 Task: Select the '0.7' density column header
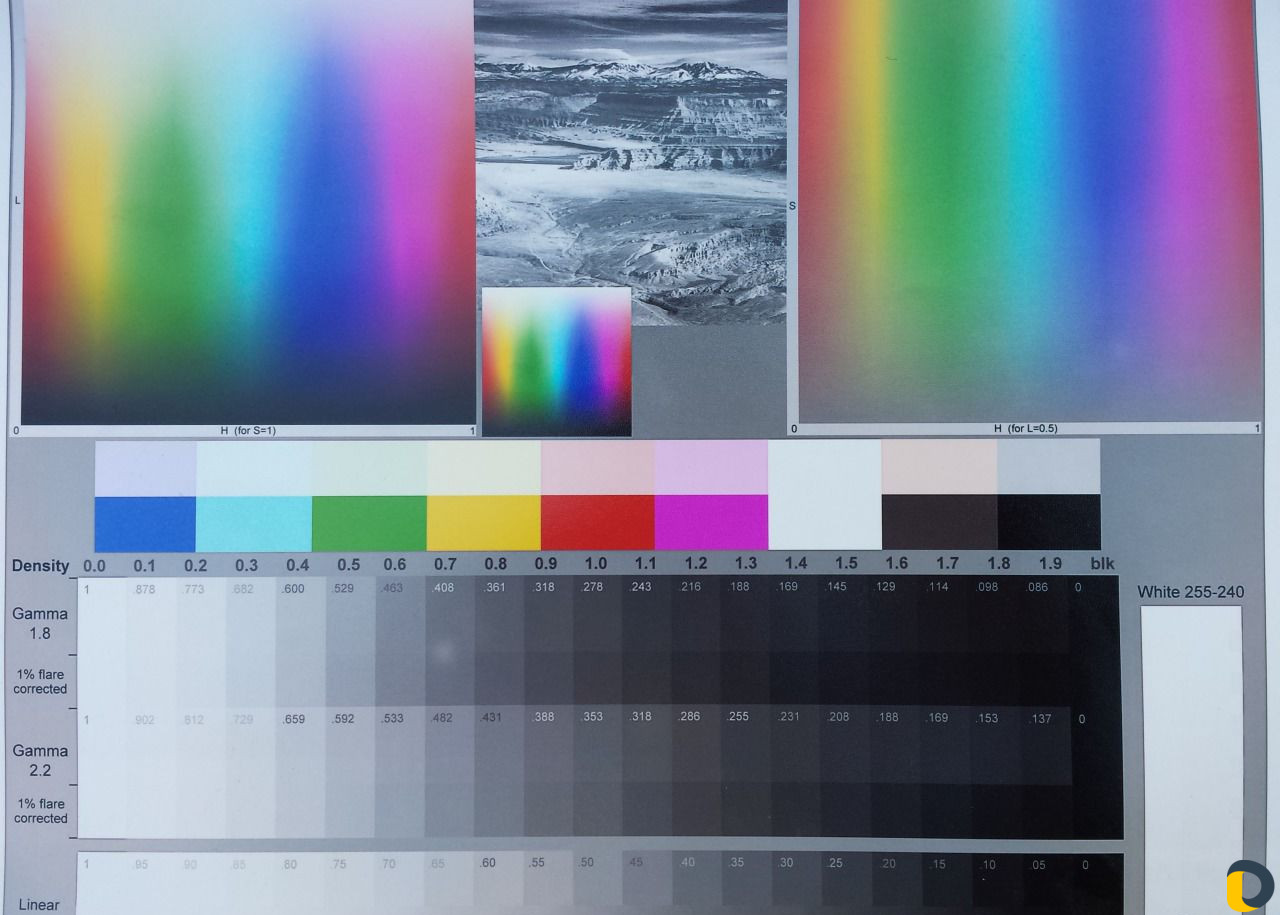pyautogui.click(x=445, y=564)
